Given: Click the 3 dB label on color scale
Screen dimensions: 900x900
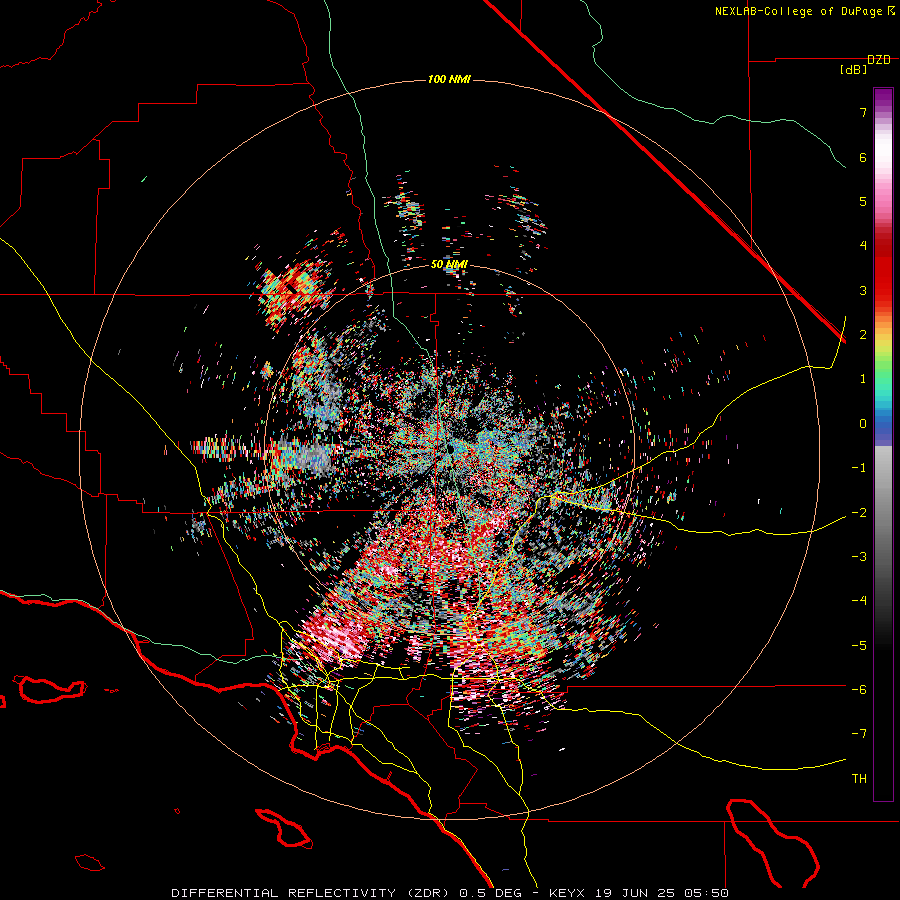Looking at the screenshot, I should [863, 290].
